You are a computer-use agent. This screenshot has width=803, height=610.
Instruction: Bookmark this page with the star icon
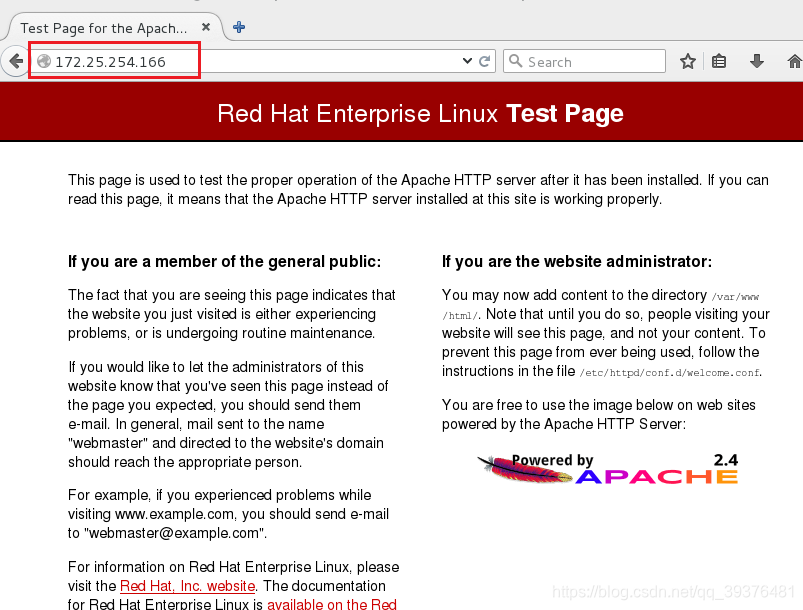click(688, 61)
